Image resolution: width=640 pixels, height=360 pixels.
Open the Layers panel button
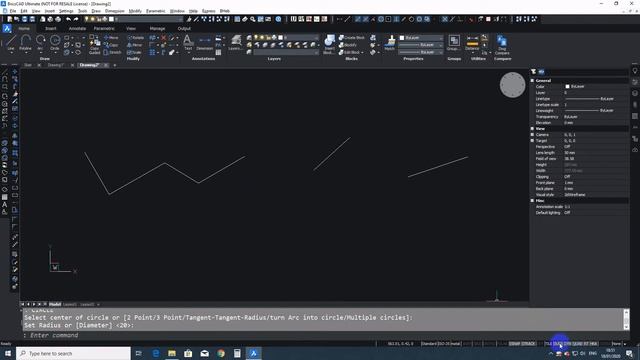pyautogui.click(x=236, y=42)
